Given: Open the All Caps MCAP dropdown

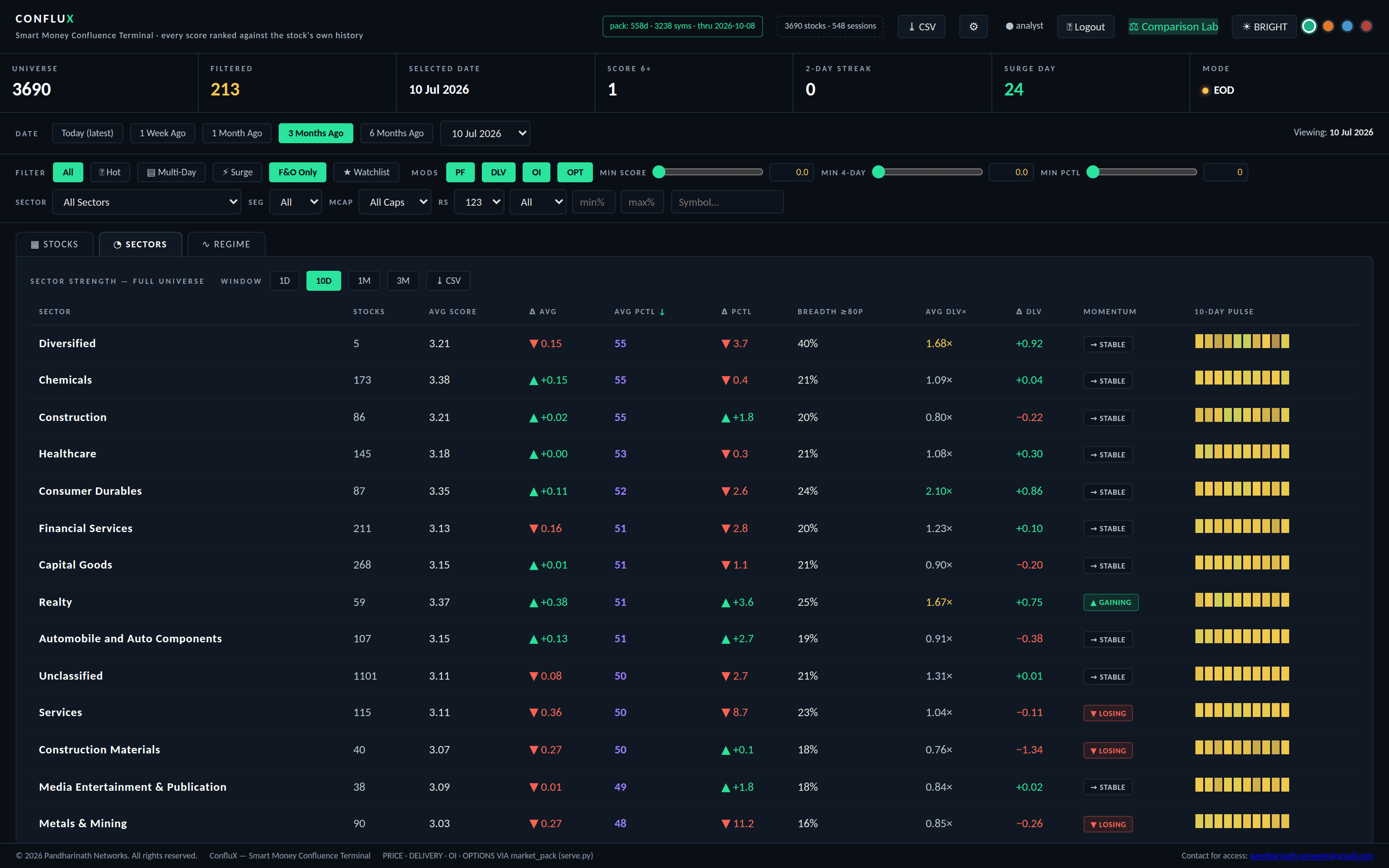Looking at the screenshot, I should tap(395, 202).
